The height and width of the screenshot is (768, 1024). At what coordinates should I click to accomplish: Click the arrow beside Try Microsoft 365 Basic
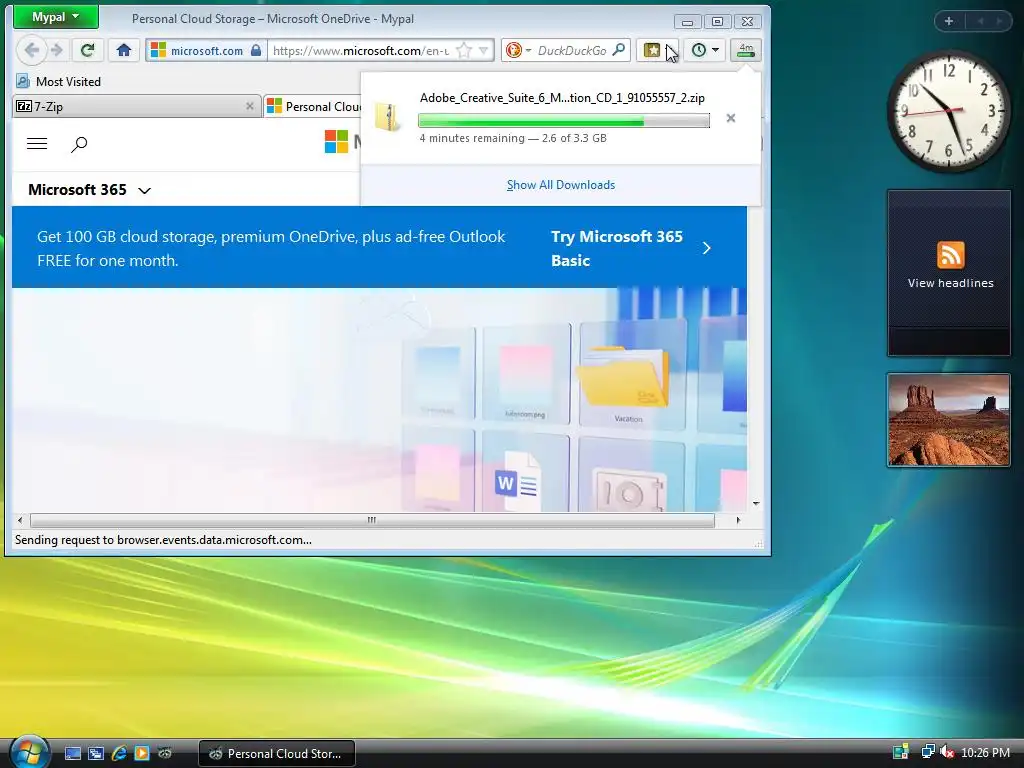pos(707,248)
